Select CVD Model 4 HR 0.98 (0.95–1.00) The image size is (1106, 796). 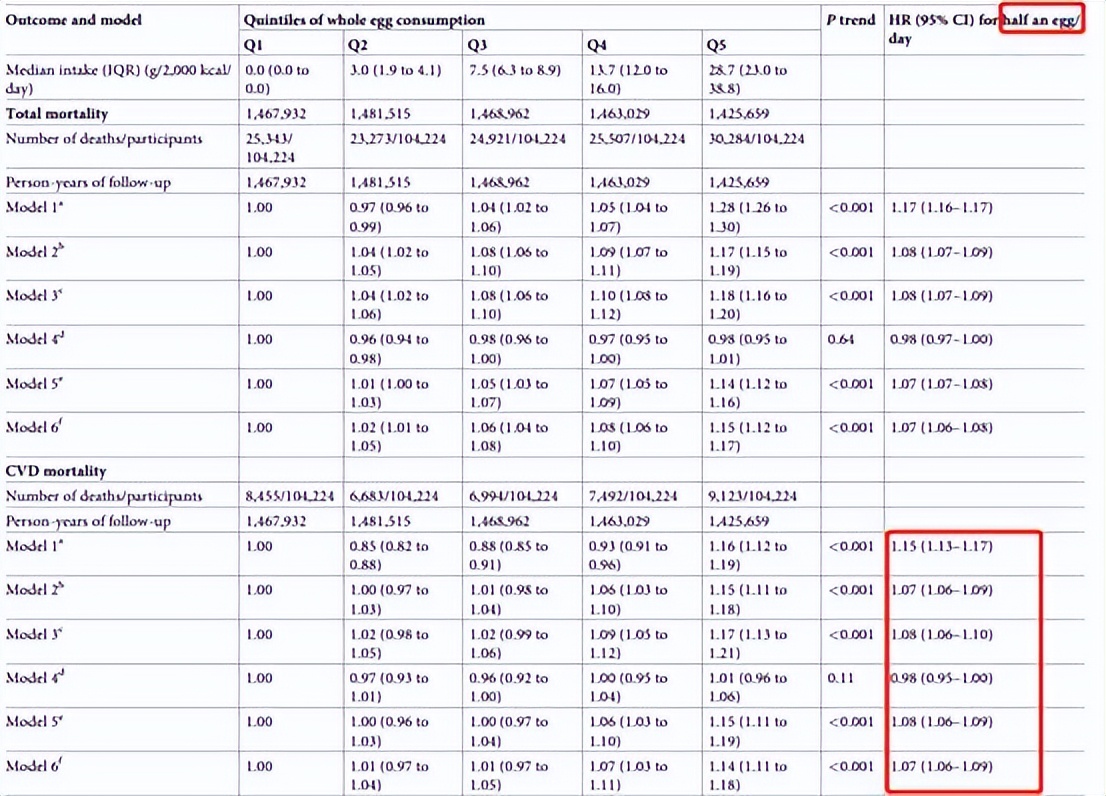click(941, 678)
